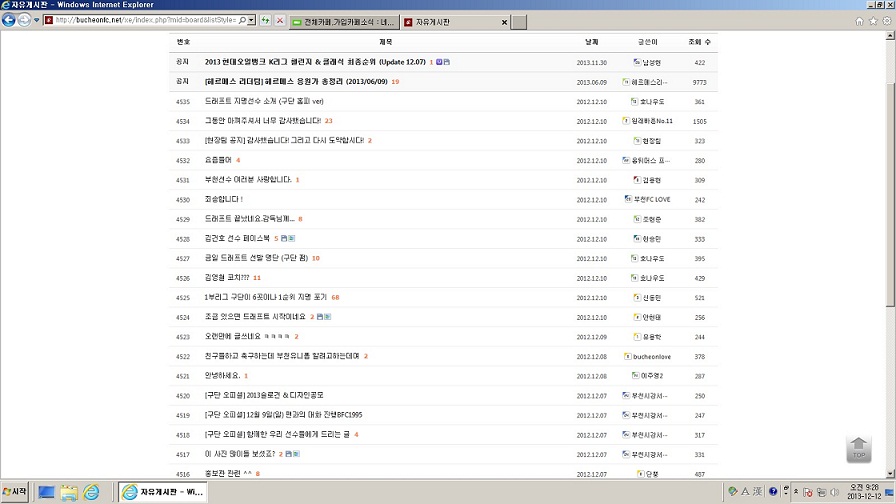Click the clock showing 9:28
896x504 pixels.
click(864, 491)
